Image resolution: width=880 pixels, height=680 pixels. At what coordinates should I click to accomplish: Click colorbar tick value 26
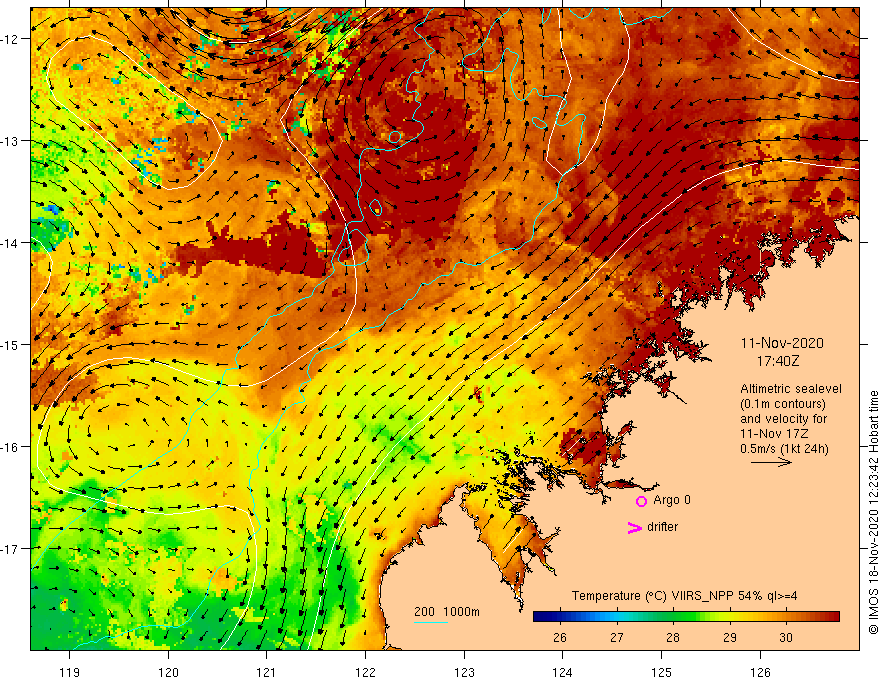click(560, 637)
